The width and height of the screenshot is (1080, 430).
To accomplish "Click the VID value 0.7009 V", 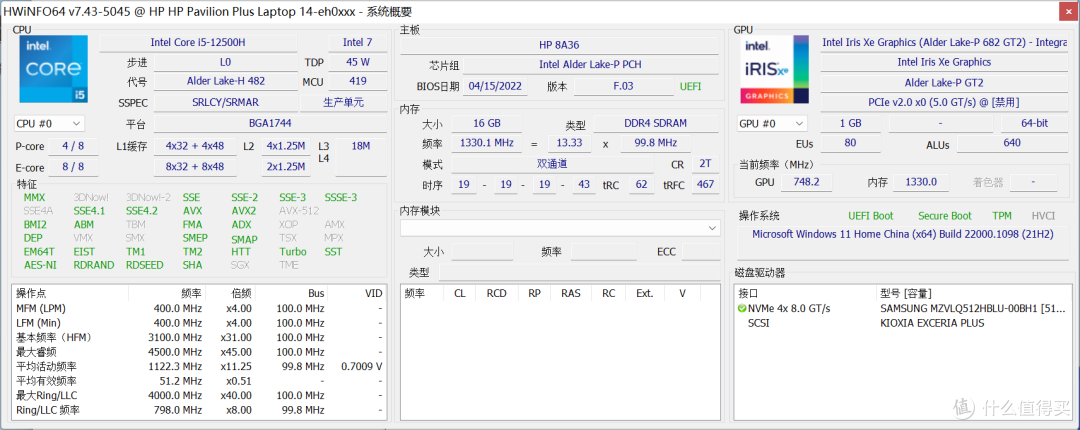I will click(362, 367).
